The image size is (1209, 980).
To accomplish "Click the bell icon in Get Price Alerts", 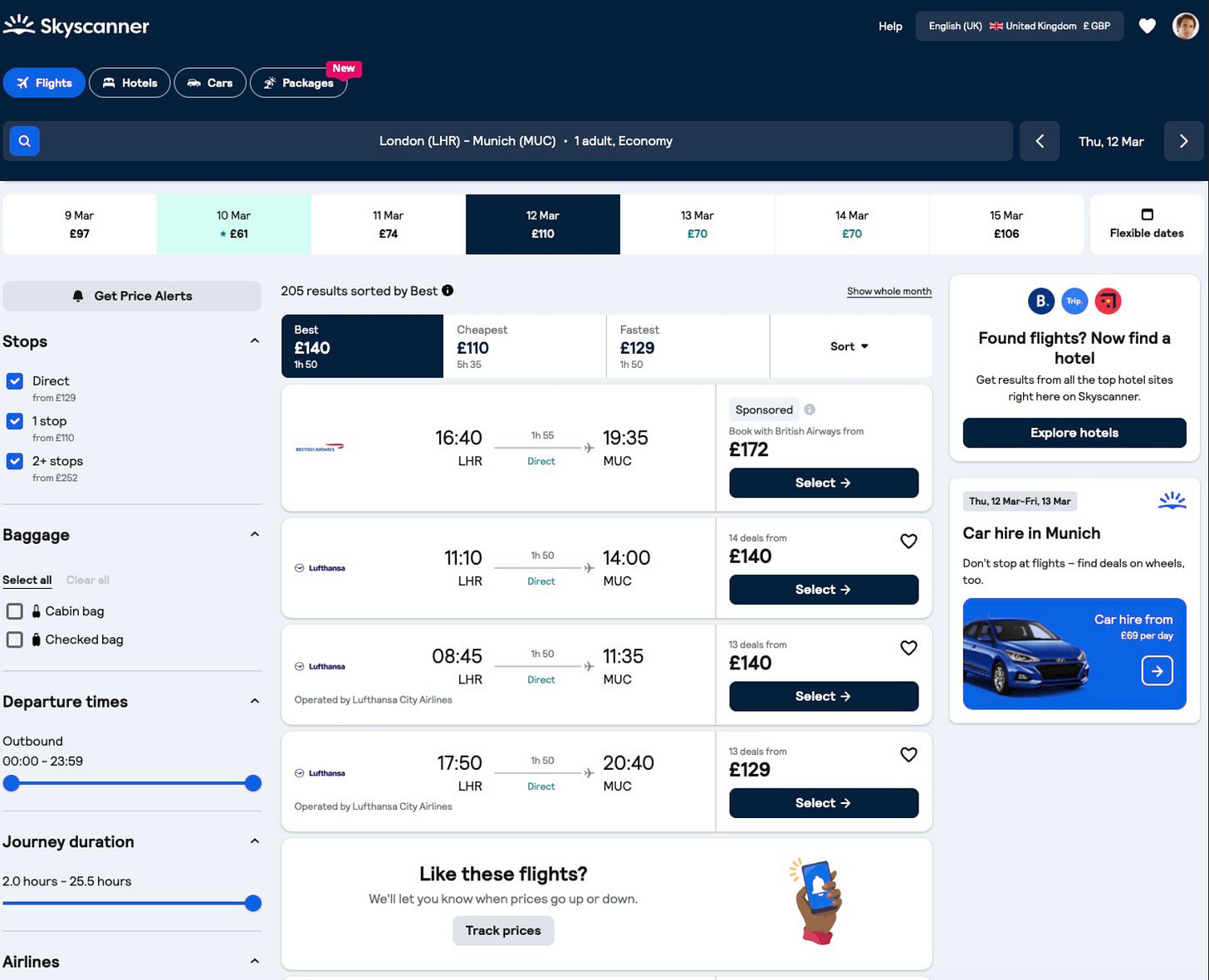I will [x=78, y=296].
